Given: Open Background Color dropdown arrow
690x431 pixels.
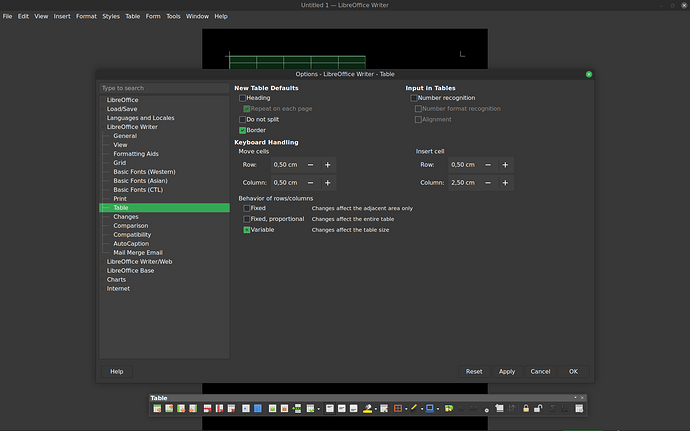Looking at the screenshot, I should pyautogui.click(x=375, y=409).
